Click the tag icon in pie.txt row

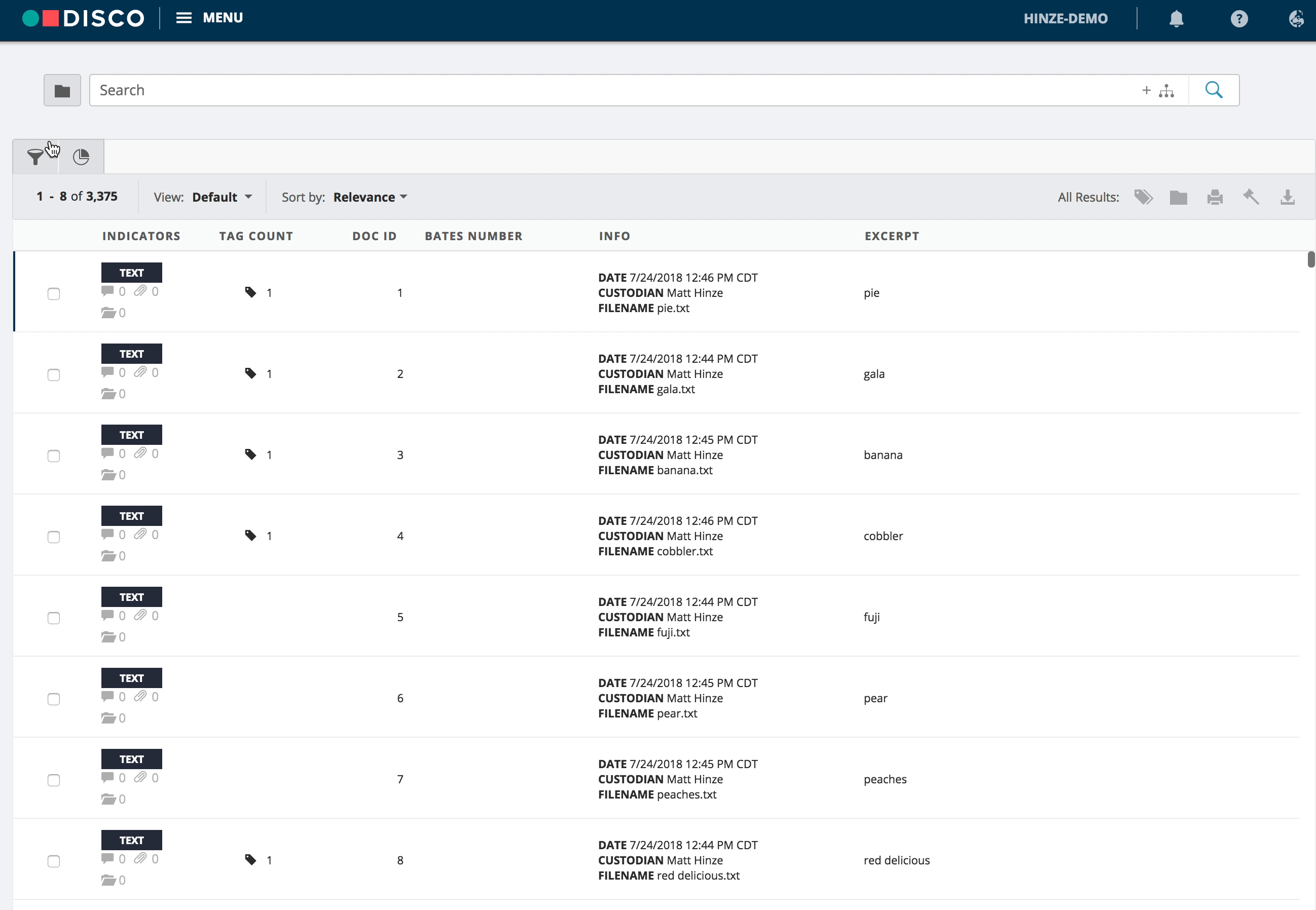[x=250, y=292]
